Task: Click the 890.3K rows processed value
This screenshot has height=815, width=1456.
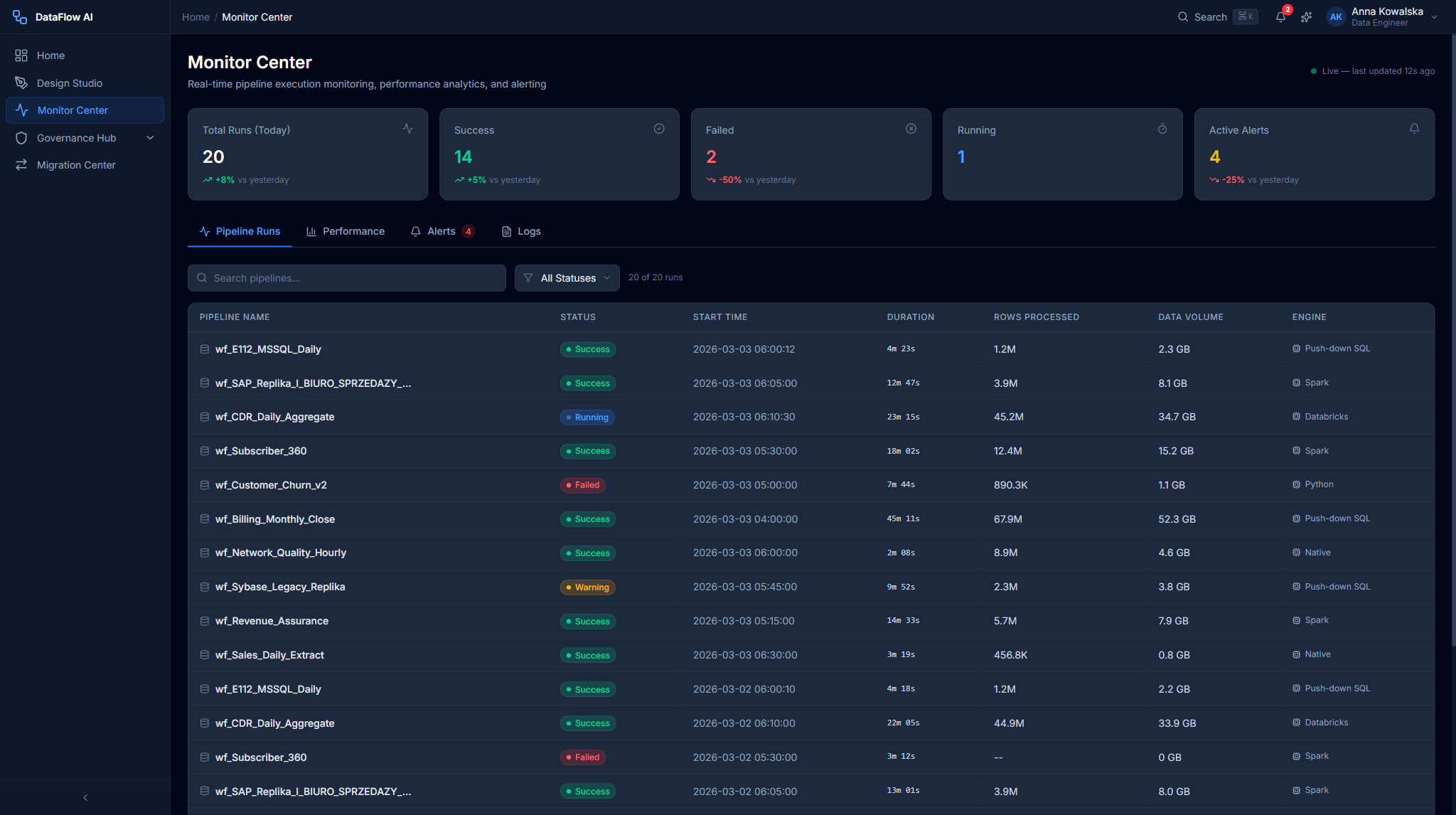Action: (x=1010, y=485)
